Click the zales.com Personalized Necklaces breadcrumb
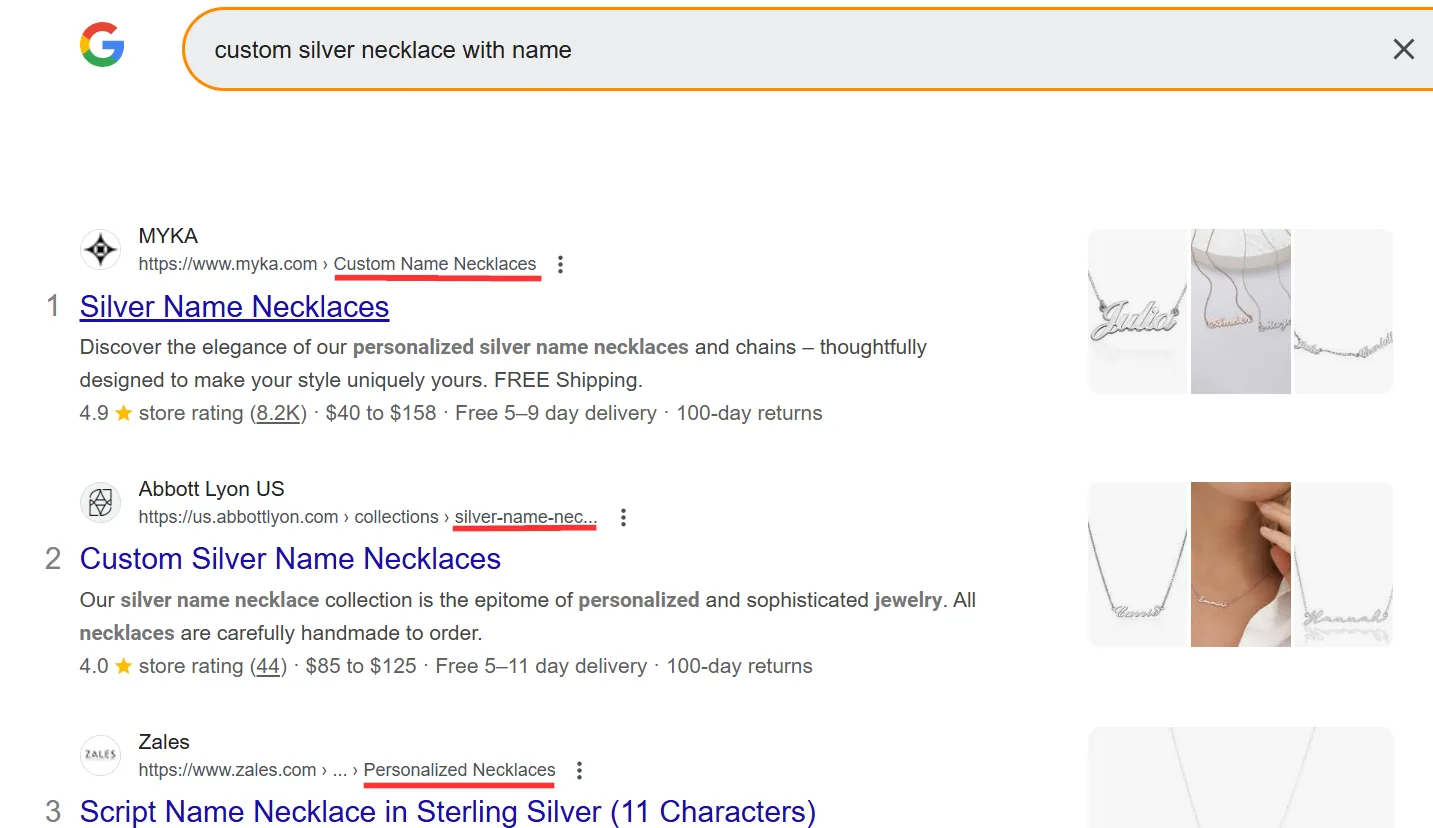 pos(459,770)
